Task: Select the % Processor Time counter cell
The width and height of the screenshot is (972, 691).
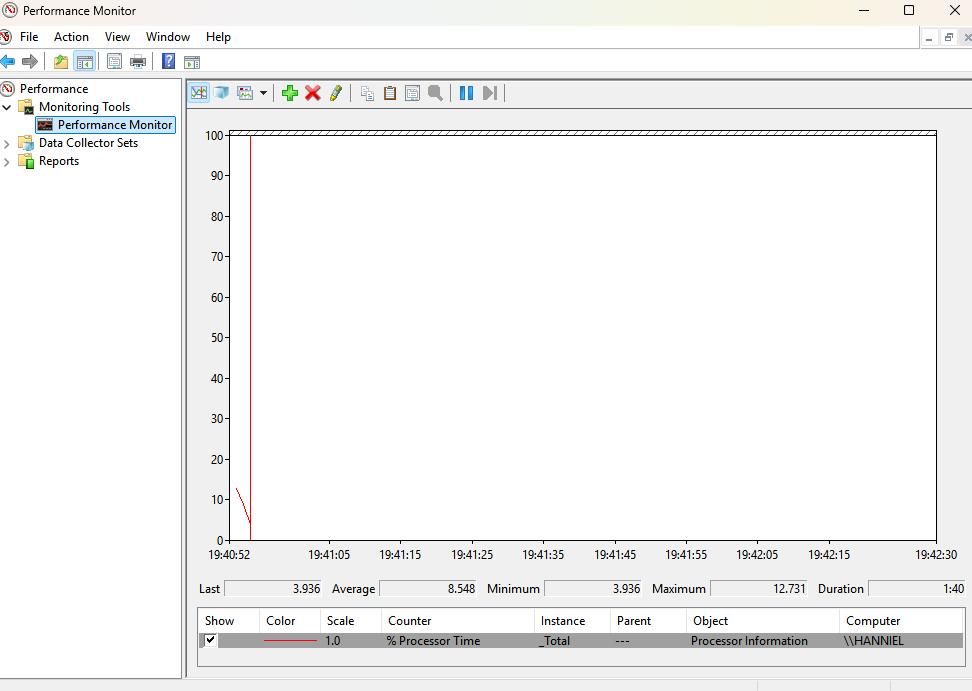Action: point(433,641)
